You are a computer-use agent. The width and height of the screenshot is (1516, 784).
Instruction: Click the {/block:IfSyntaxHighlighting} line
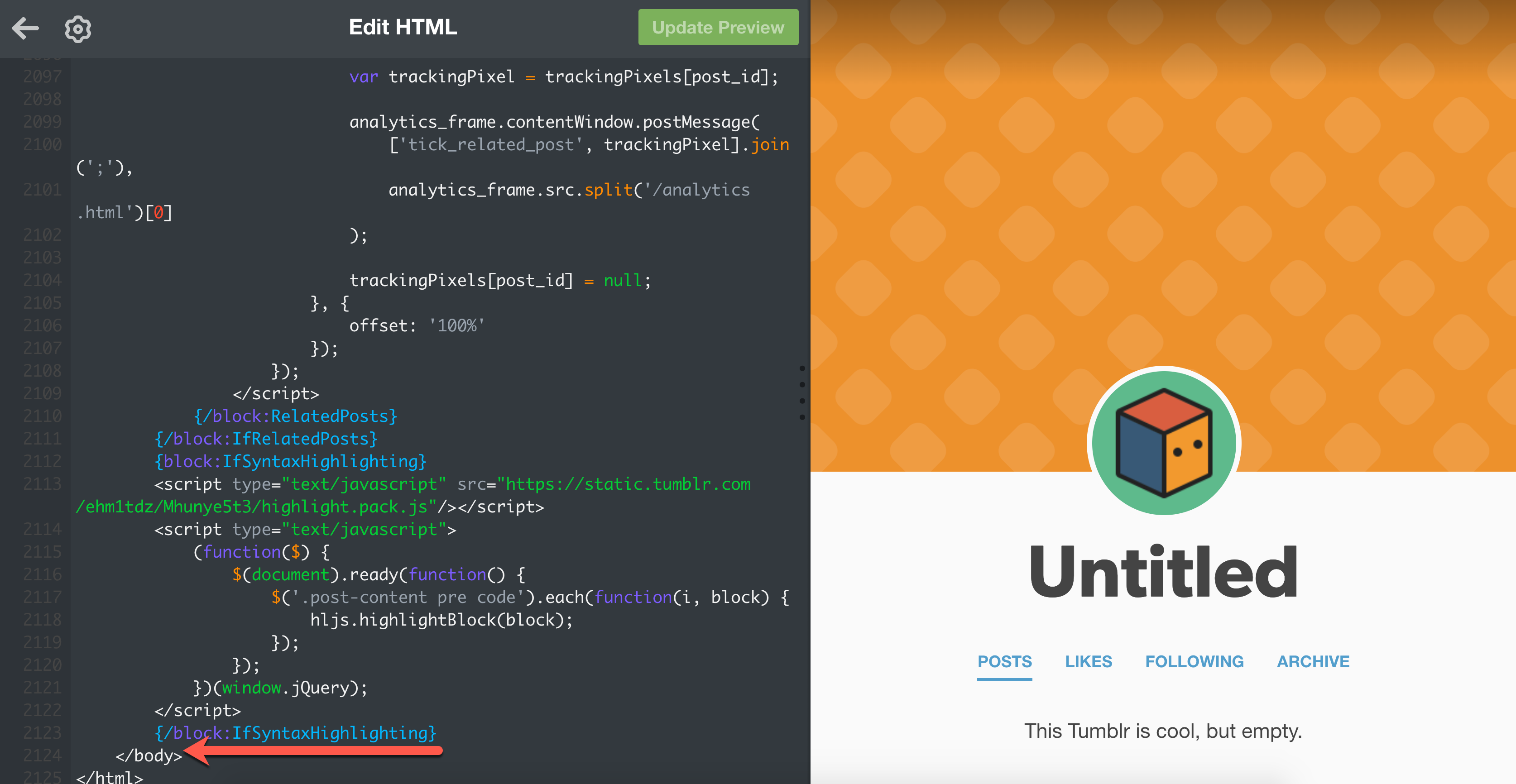pos(295,733)
